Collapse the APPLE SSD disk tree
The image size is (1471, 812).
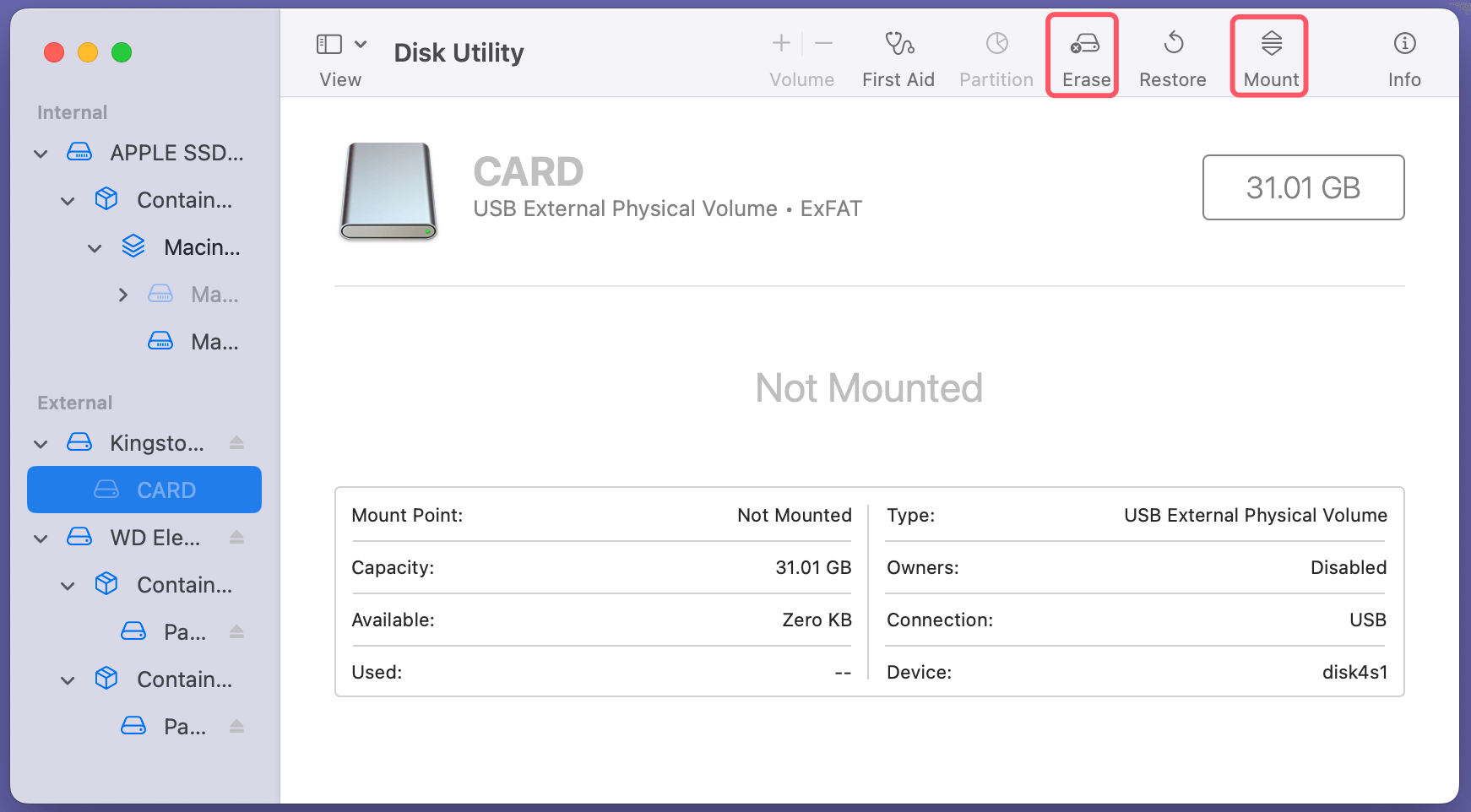click(x=41, y=154)
